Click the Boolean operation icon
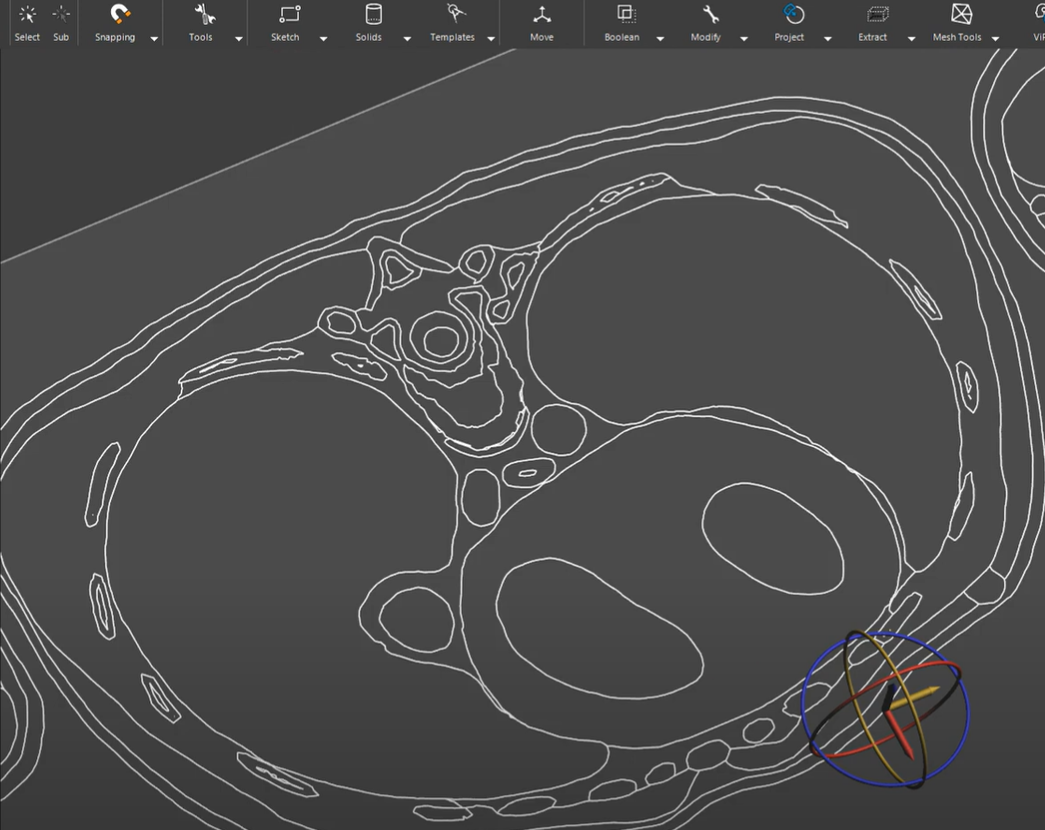 point(626,15)
